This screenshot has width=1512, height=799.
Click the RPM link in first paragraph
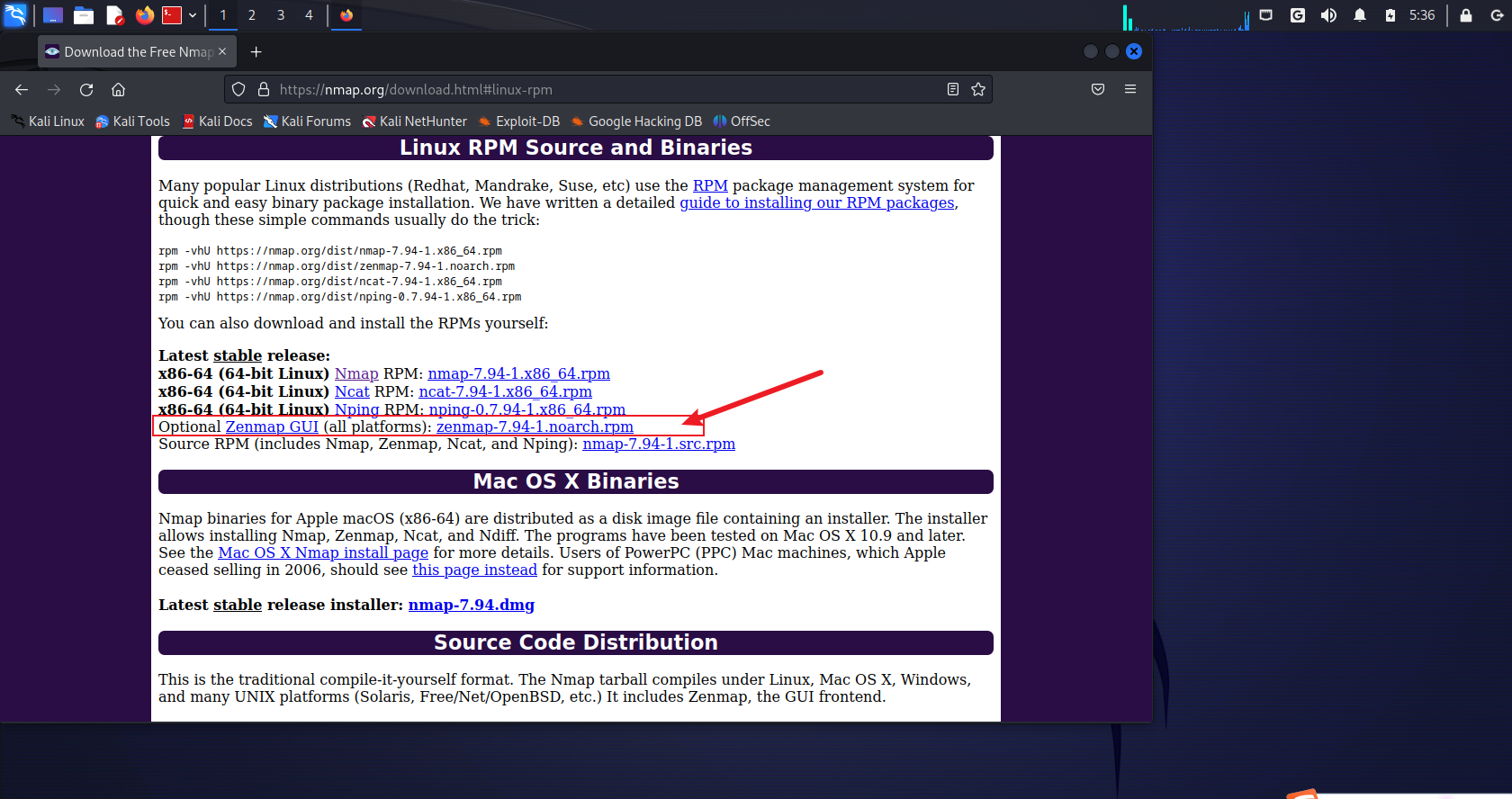tap(710, 185)
